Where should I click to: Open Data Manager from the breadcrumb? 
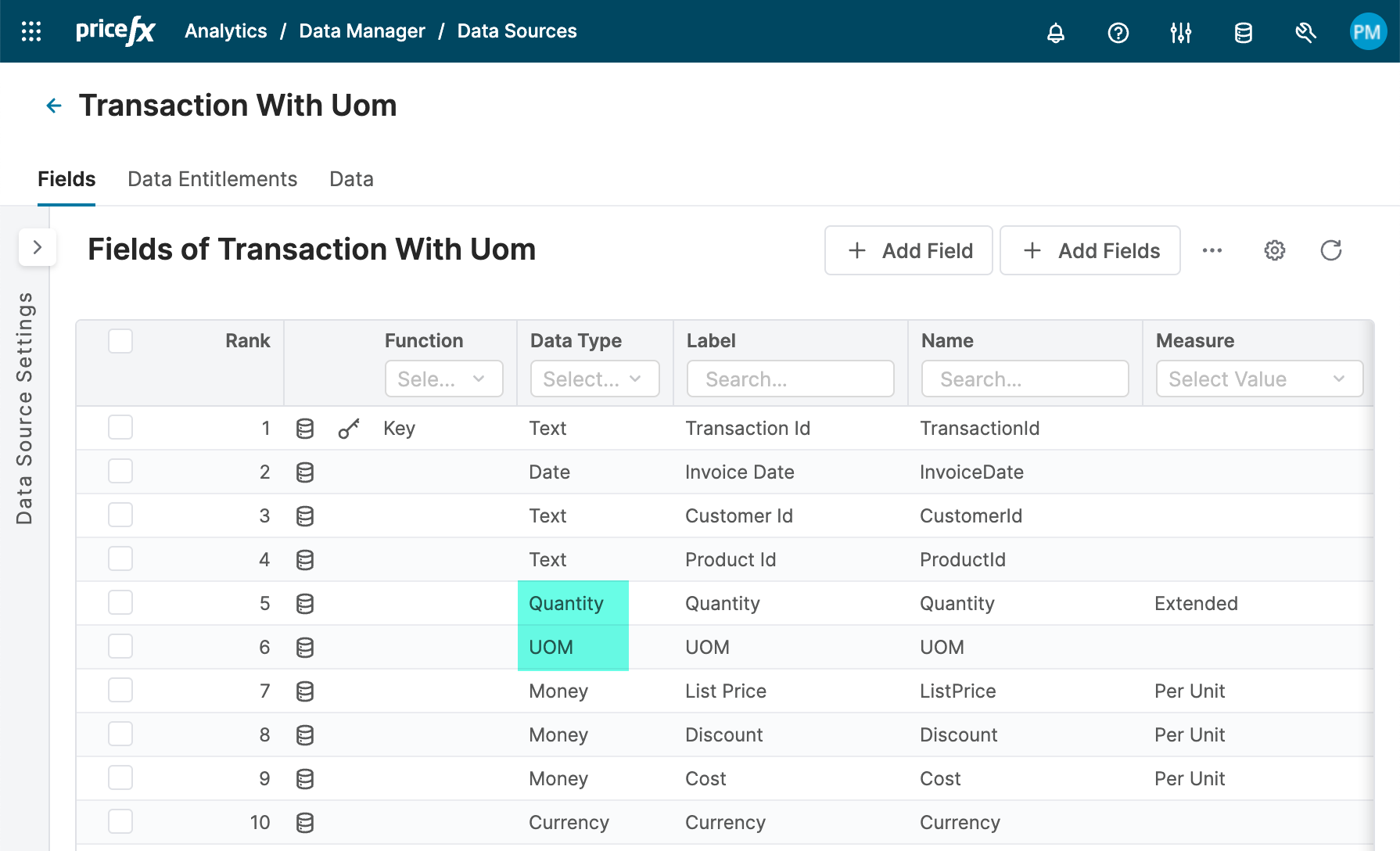(362, 31)
